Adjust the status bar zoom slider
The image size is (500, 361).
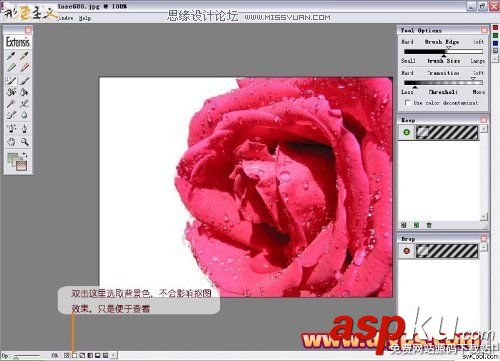tap(27, 356)
